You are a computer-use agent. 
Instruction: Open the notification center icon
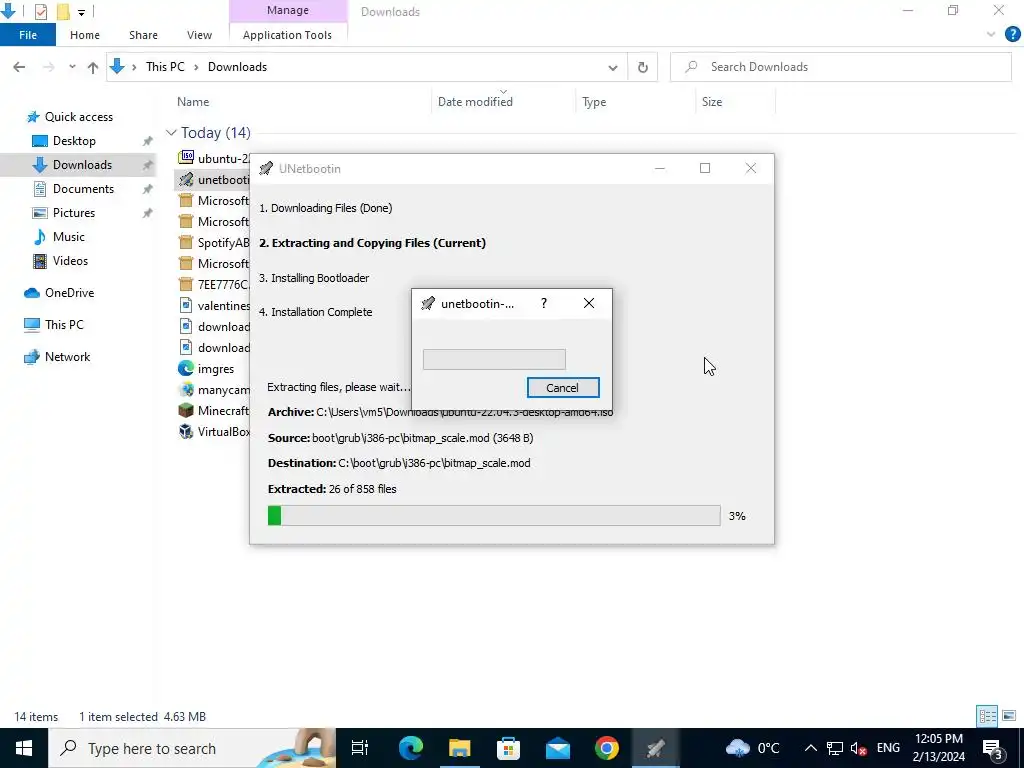coord(993,748)
